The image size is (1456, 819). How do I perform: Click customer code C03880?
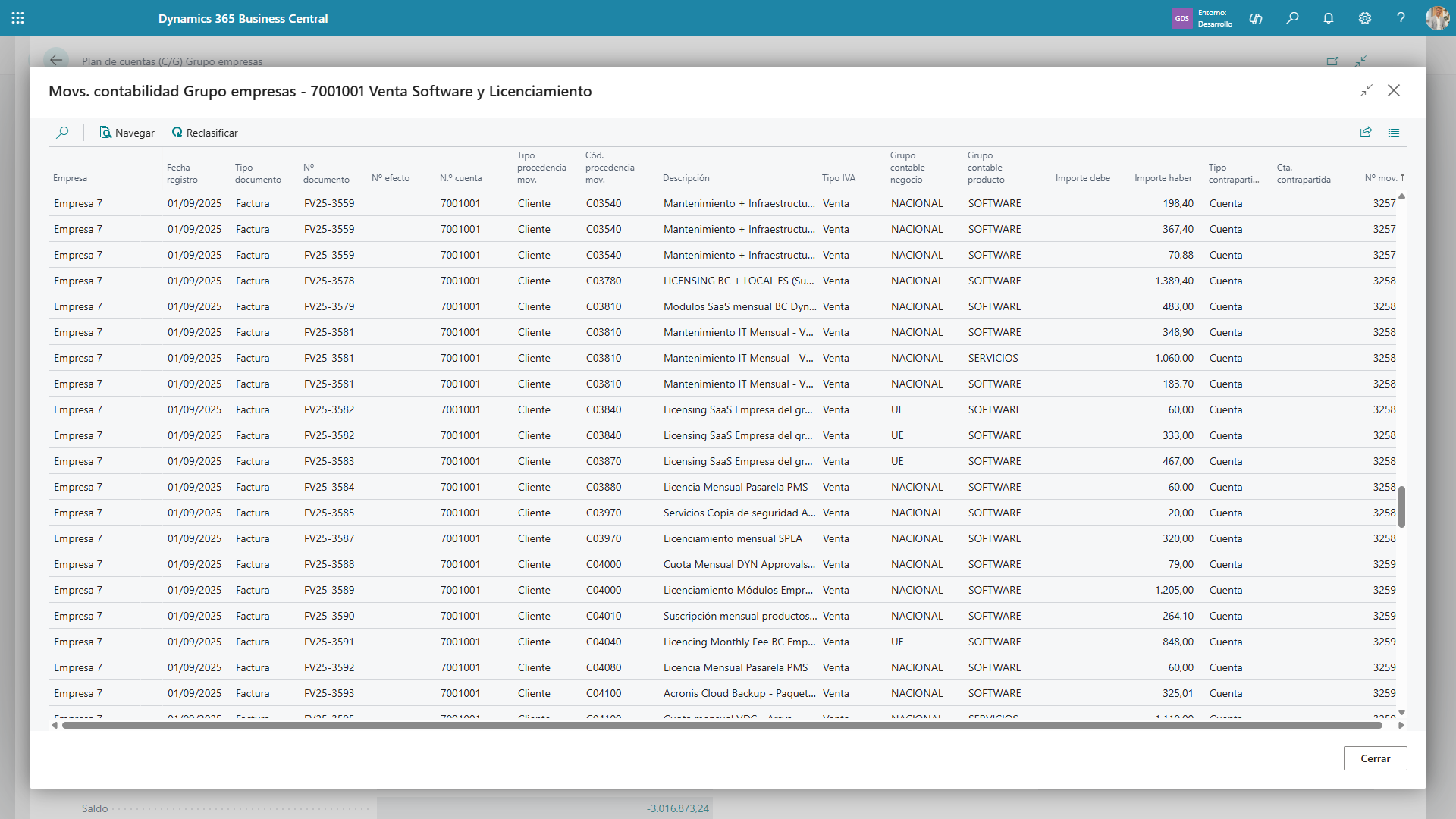tap(604, 487)
